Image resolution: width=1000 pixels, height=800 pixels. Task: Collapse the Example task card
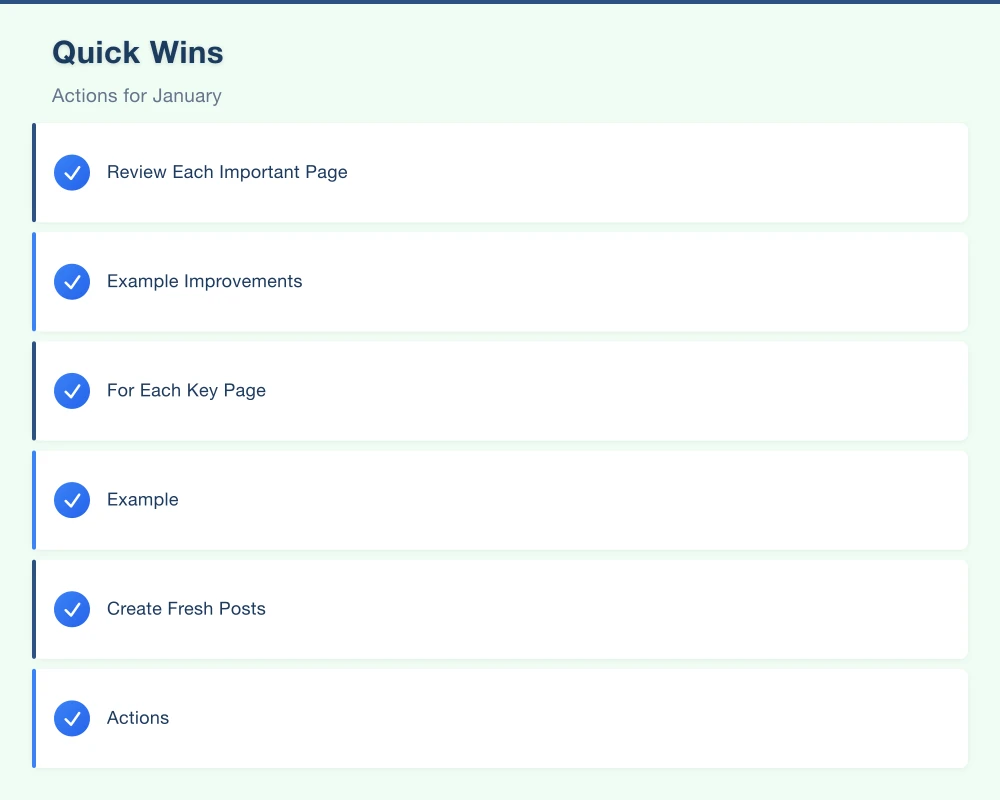point(500,500)
